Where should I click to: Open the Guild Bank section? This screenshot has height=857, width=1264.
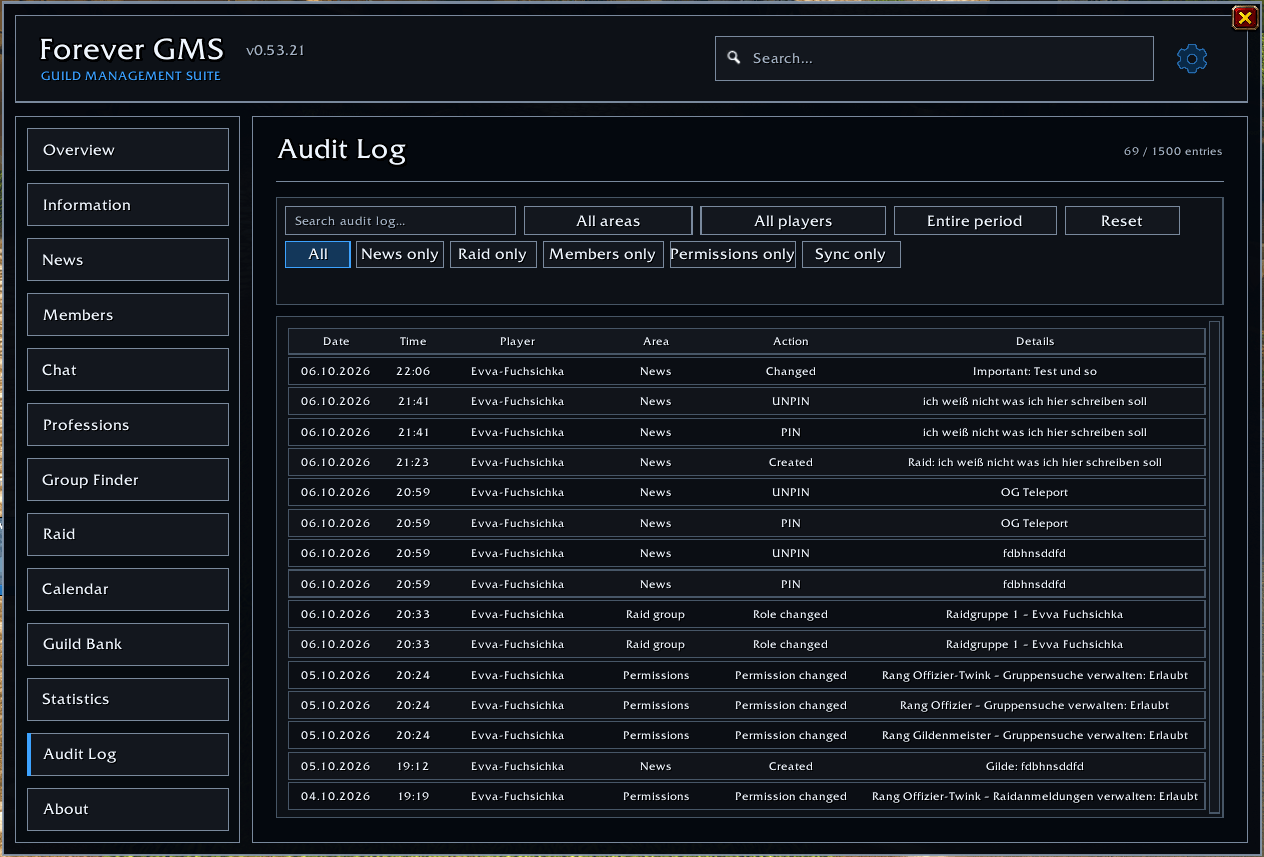pos(128,644)
